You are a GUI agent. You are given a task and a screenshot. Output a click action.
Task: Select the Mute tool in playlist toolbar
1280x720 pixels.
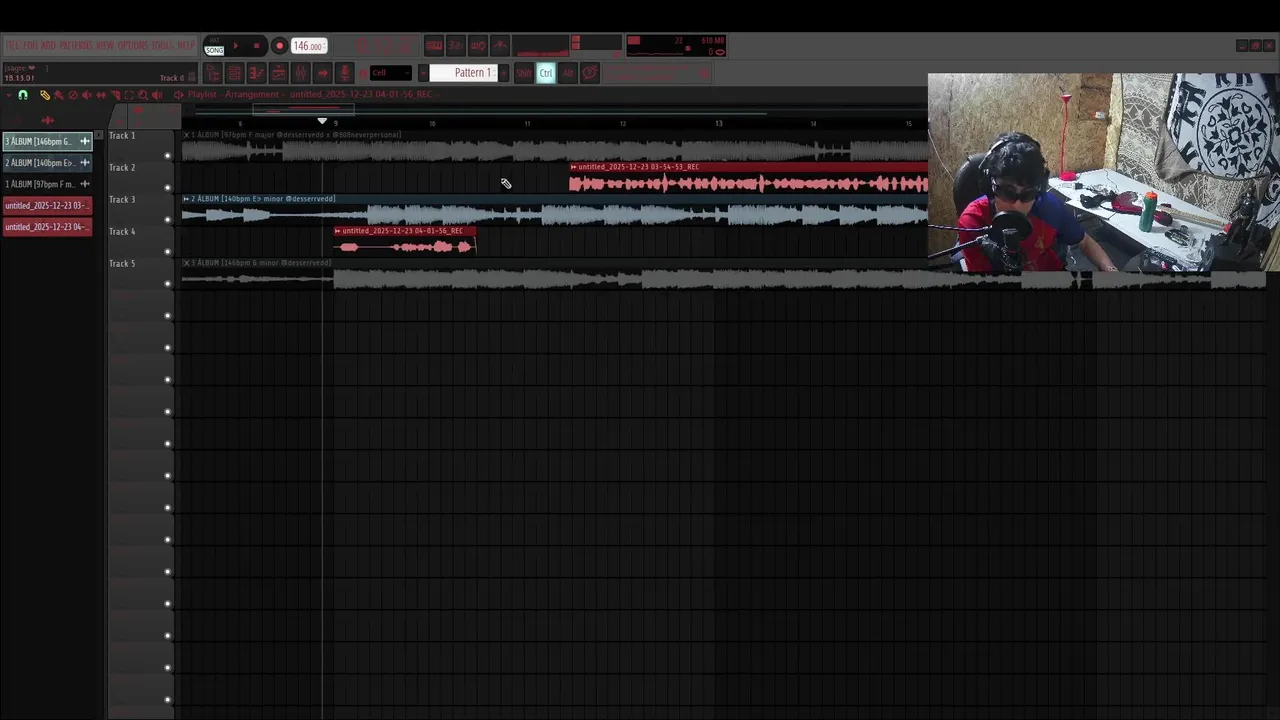point(87,95)
